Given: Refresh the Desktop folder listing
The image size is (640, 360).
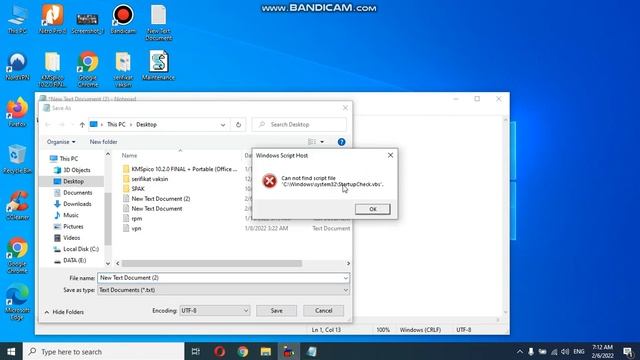Looking at the screenshot, I should coord(238,124).
